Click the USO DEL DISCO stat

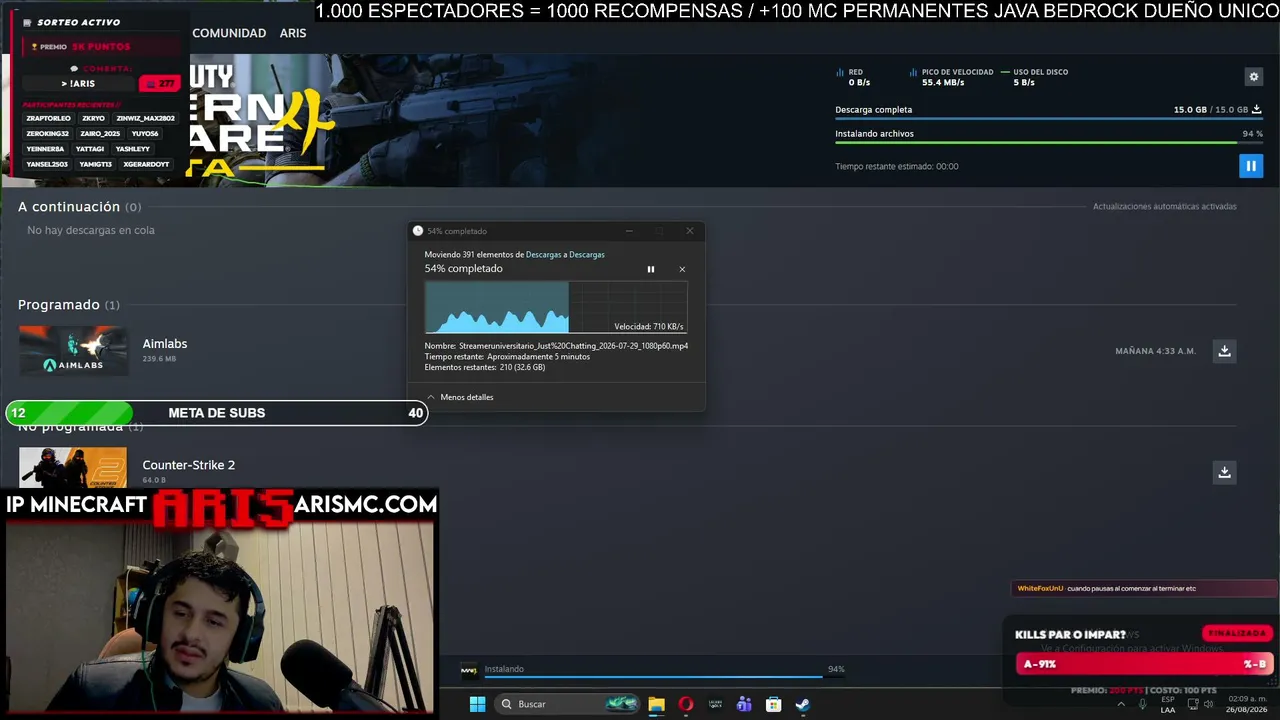[x=1036, y=77]
